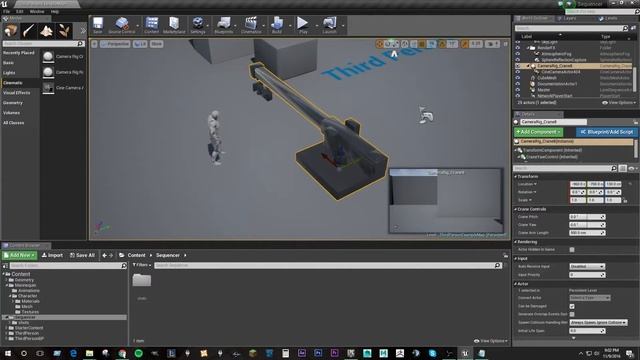
Task: Click the Sequencer folder thumbnail
Action: pos(142,280)
